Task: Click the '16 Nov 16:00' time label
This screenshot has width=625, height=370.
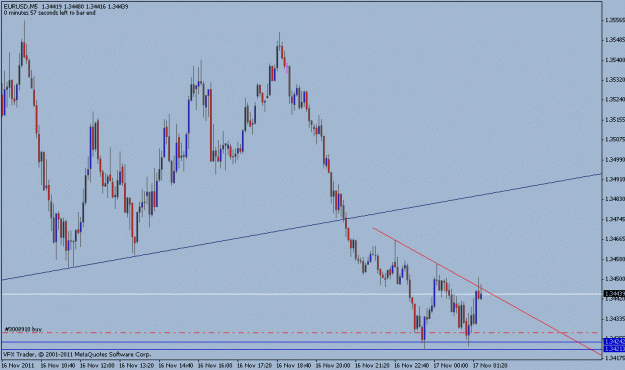Action: (x=215, y=365)
